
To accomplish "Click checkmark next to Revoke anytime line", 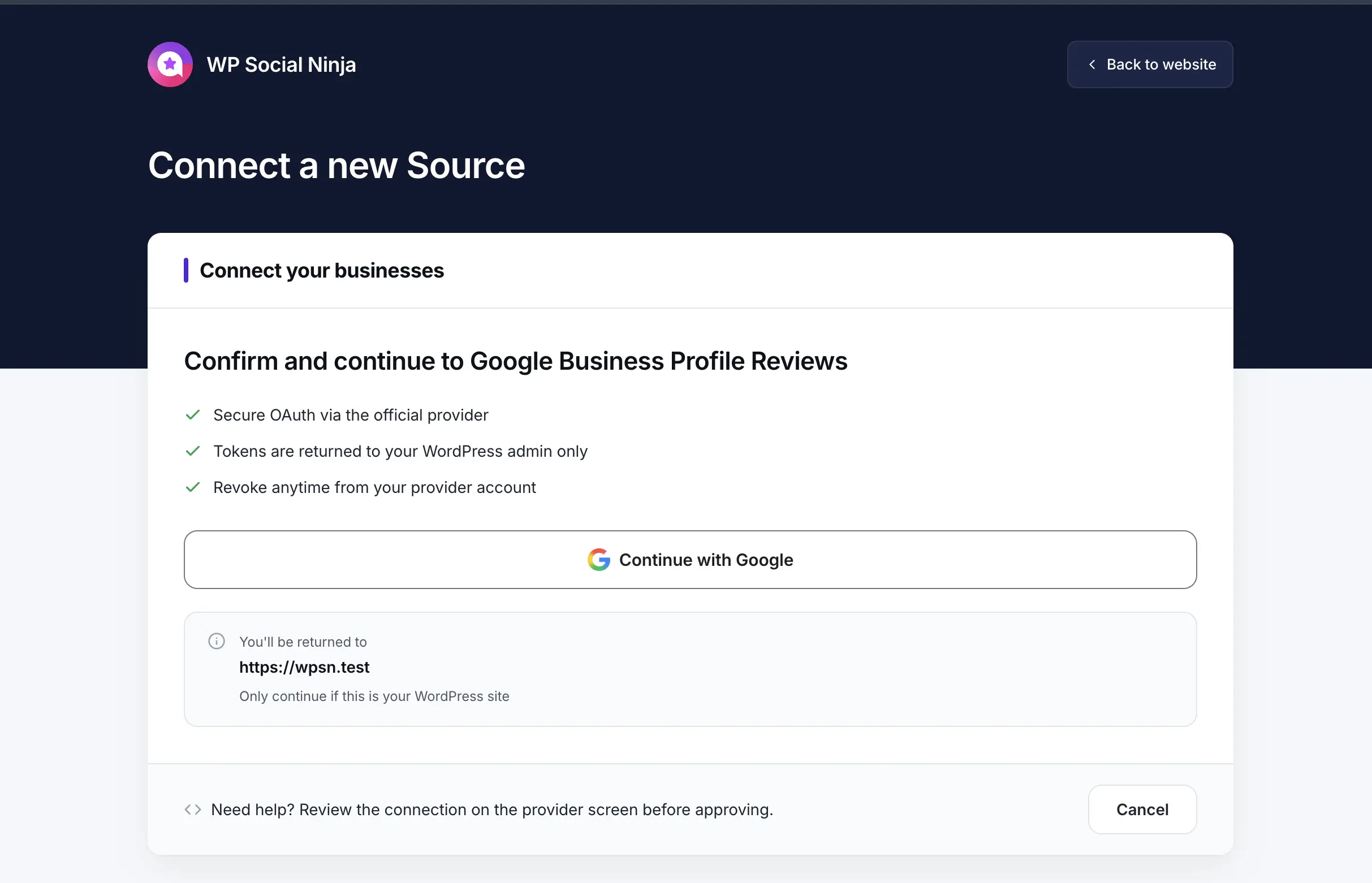I will point(193,487).
